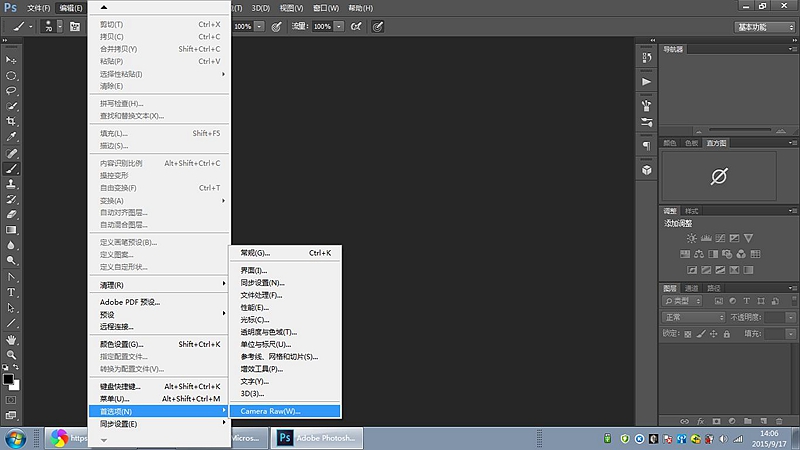The image size is (800, 450).
Task: Select the Clone Stamp tool
Action: pyautogui.click(x=11, y=184)
